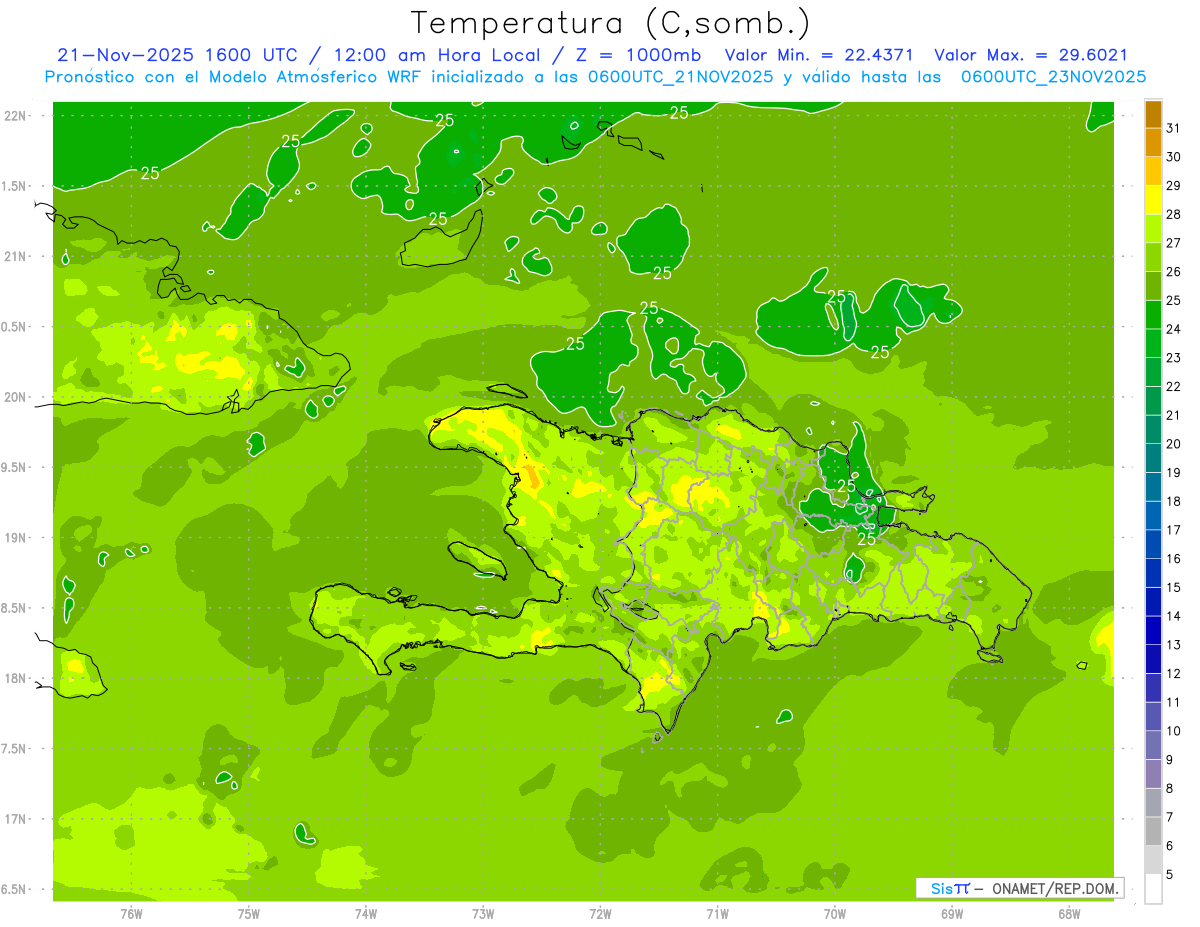Viewport: 1200px width, 927px height.
Task: Click the 18N latitude axis label
Action: [17, 678]
